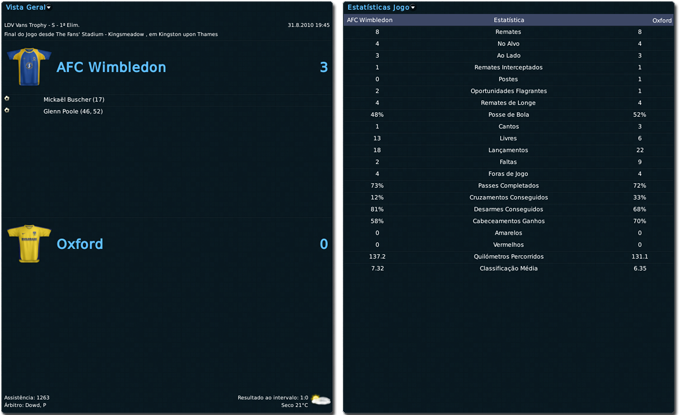Click the Oxford stats column header
The image size is (680, 415).
661,20
